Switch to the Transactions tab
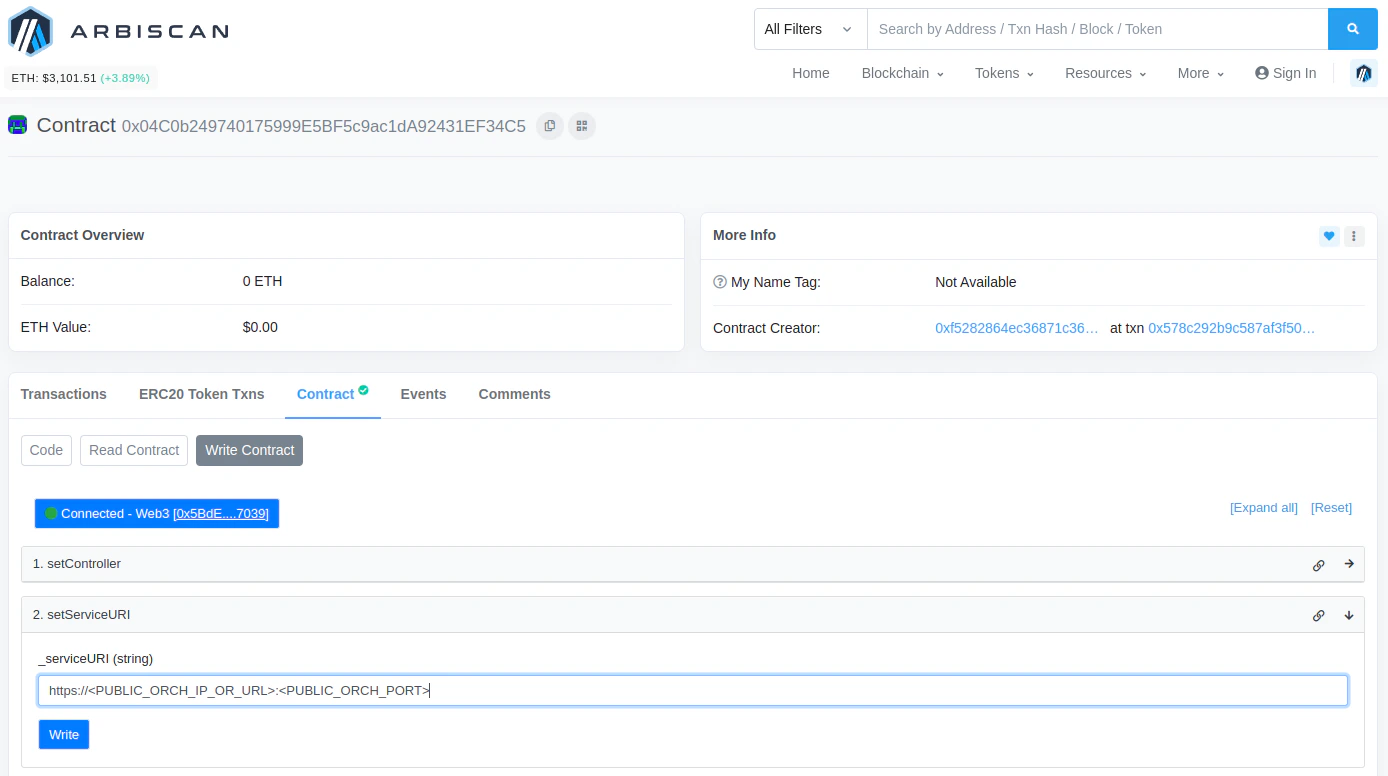 (x=64, y=394)
